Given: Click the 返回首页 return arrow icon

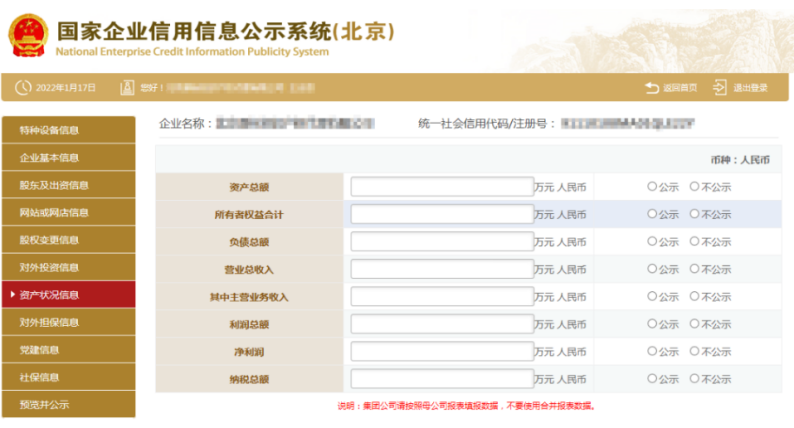Looking at the screenshot, I should [652, 88].
